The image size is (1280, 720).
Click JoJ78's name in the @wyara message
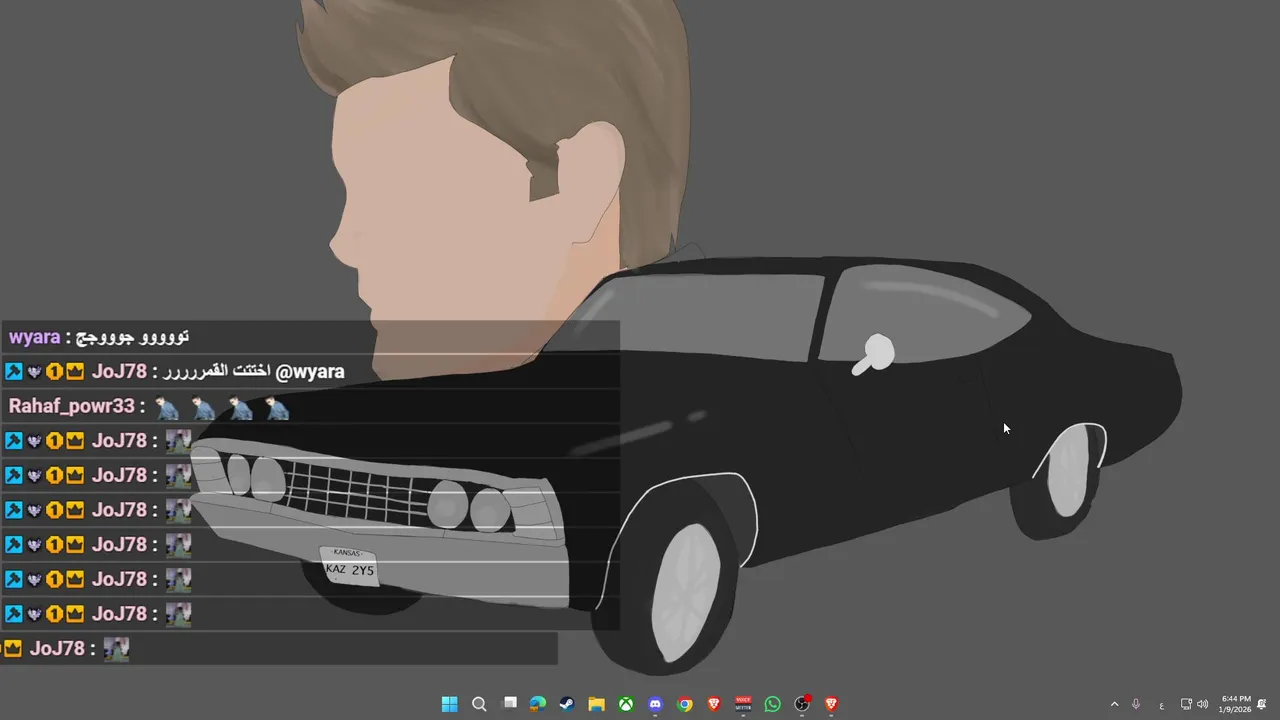coord(119,371)
